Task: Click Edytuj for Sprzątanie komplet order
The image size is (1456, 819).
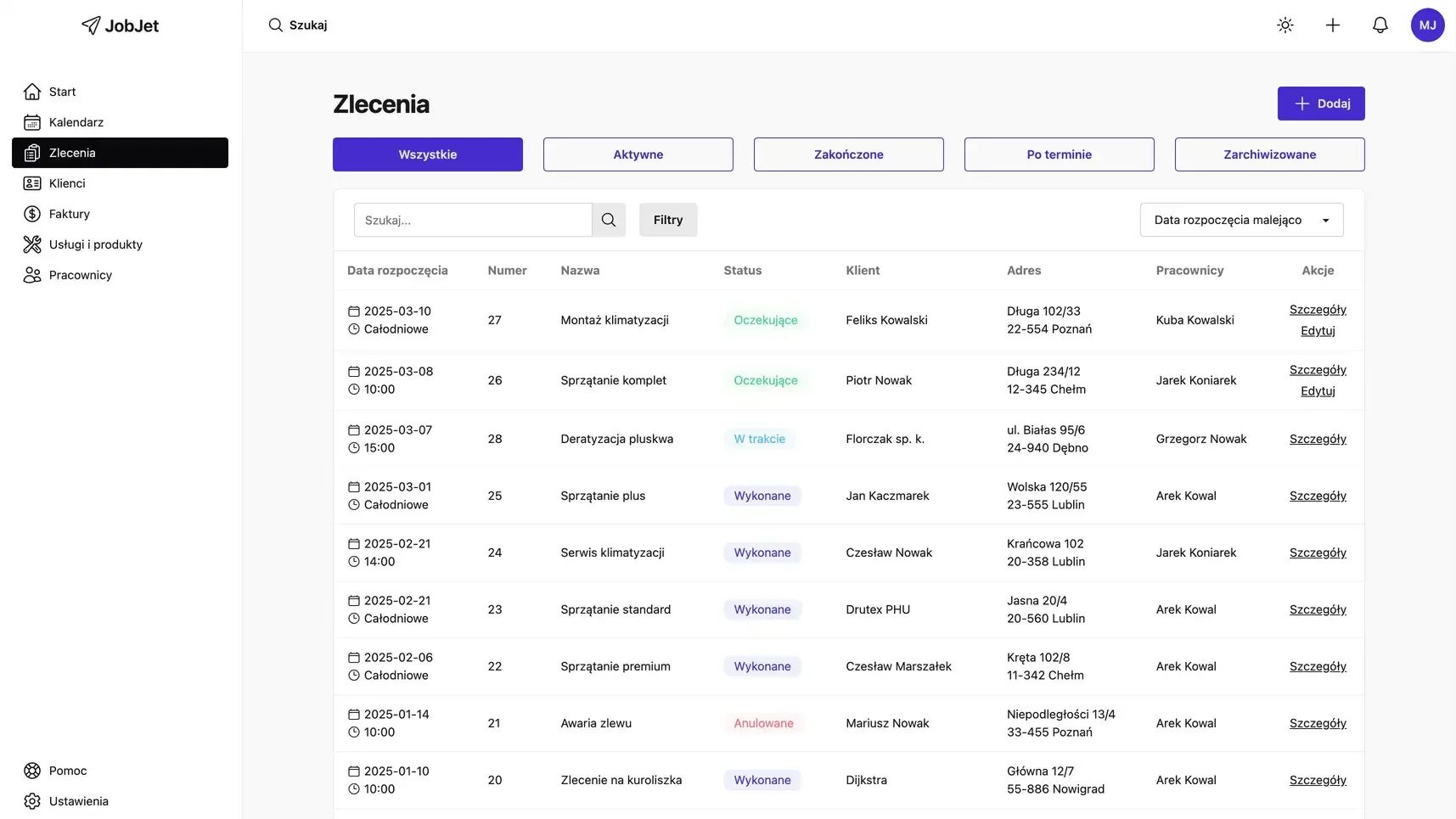Action: 1318,391
